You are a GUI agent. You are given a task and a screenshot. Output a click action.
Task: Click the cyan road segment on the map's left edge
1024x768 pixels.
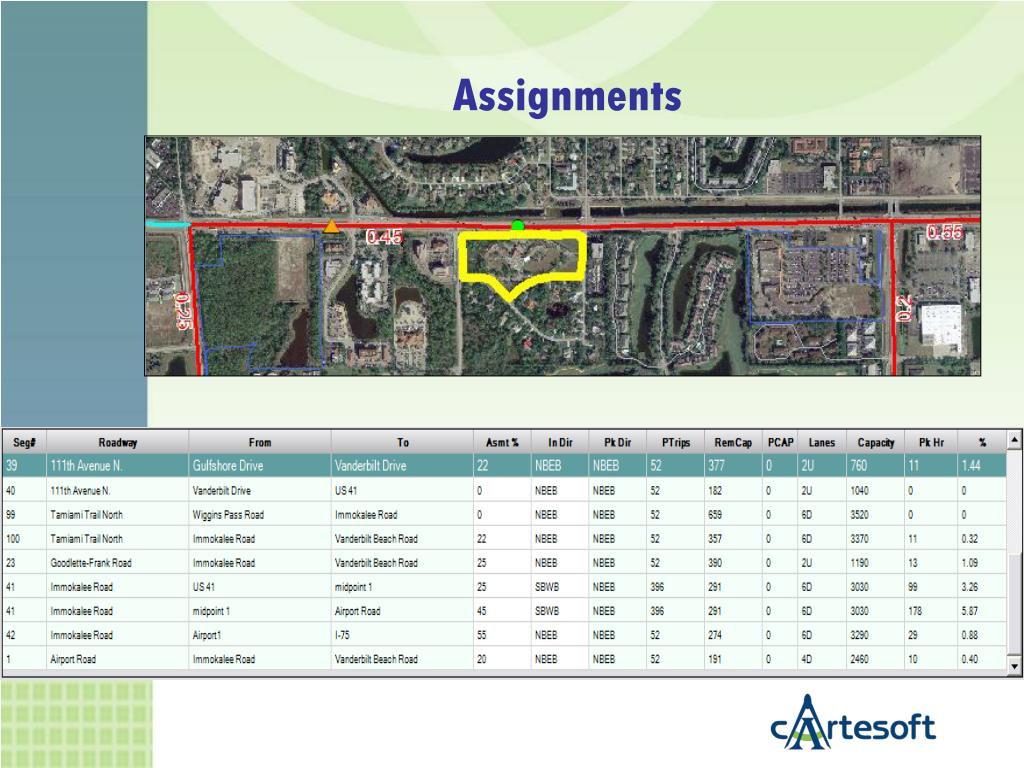pyautogui.click(x=167, y=224)
